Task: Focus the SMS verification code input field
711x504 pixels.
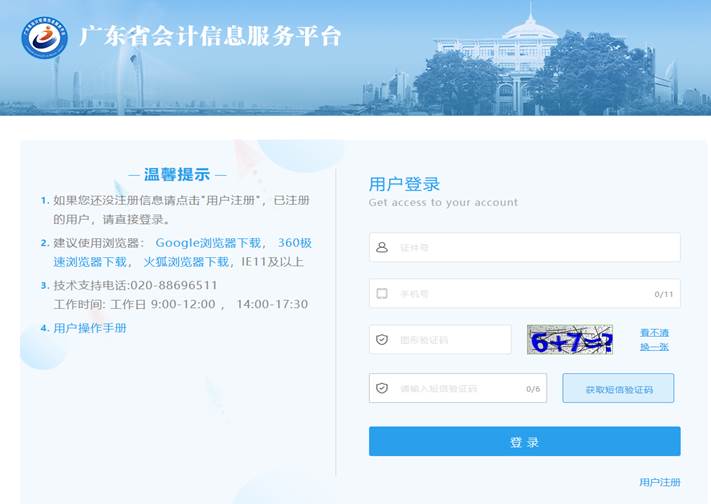Action: [458, 388]
